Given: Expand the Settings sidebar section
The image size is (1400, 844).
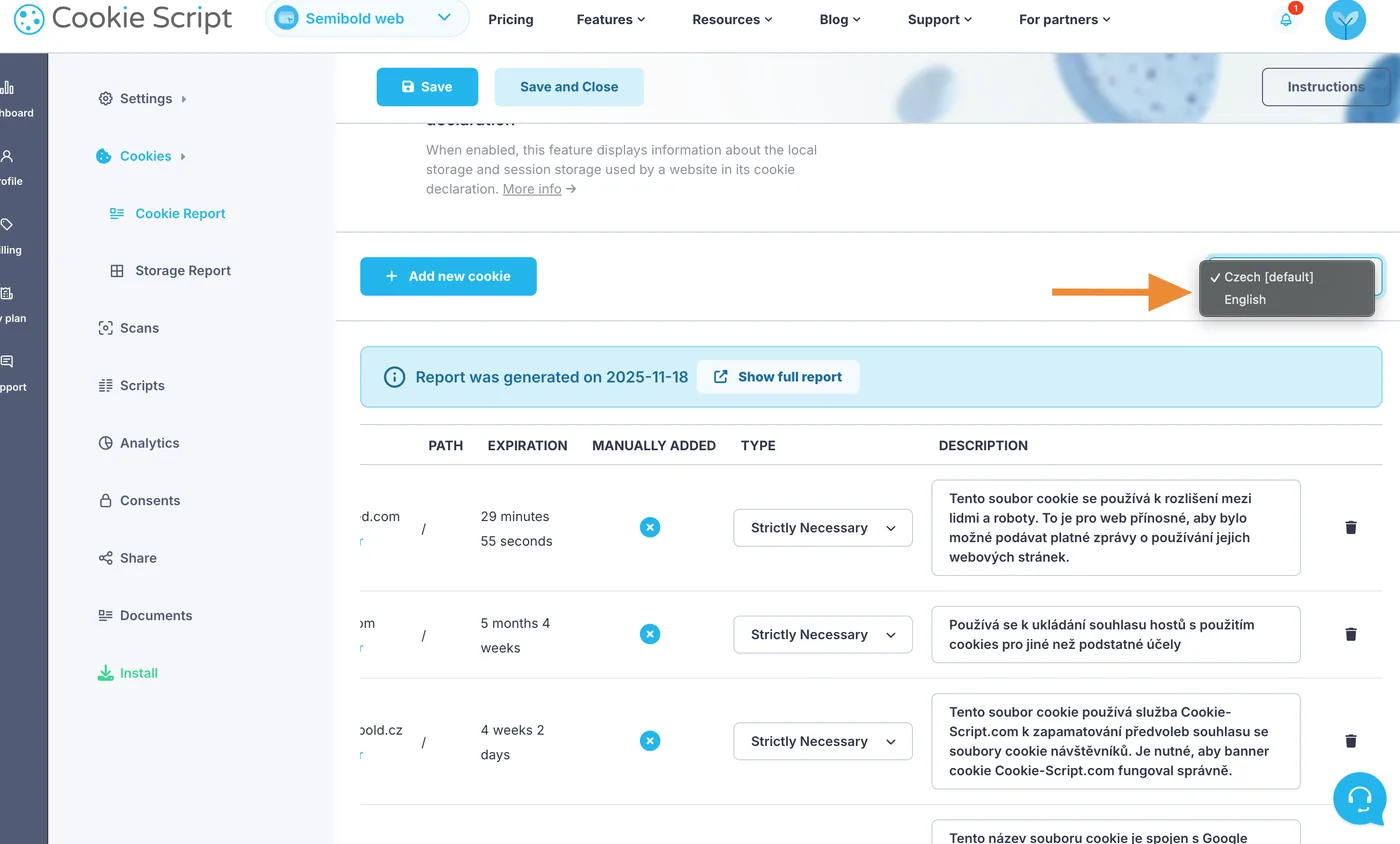Looking at the screenshot, I should (143, 98).
